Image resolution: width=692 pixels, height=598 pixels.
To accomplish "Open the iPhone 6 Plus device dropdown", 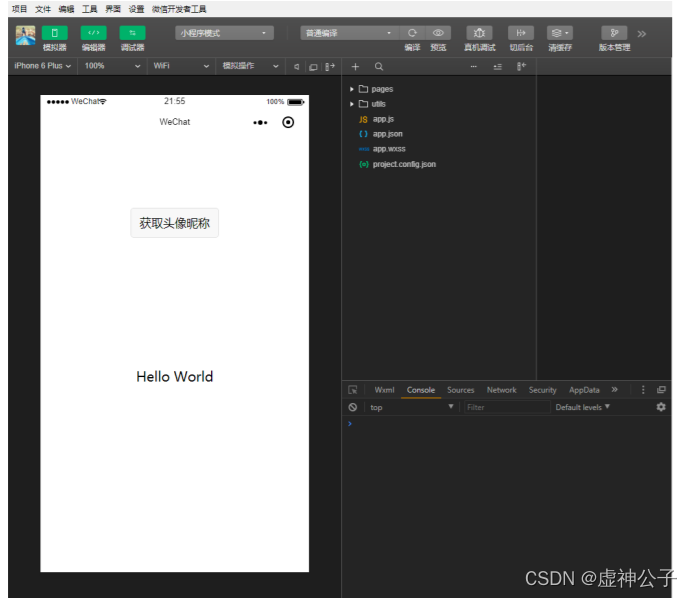I will (x=42, y=66).
